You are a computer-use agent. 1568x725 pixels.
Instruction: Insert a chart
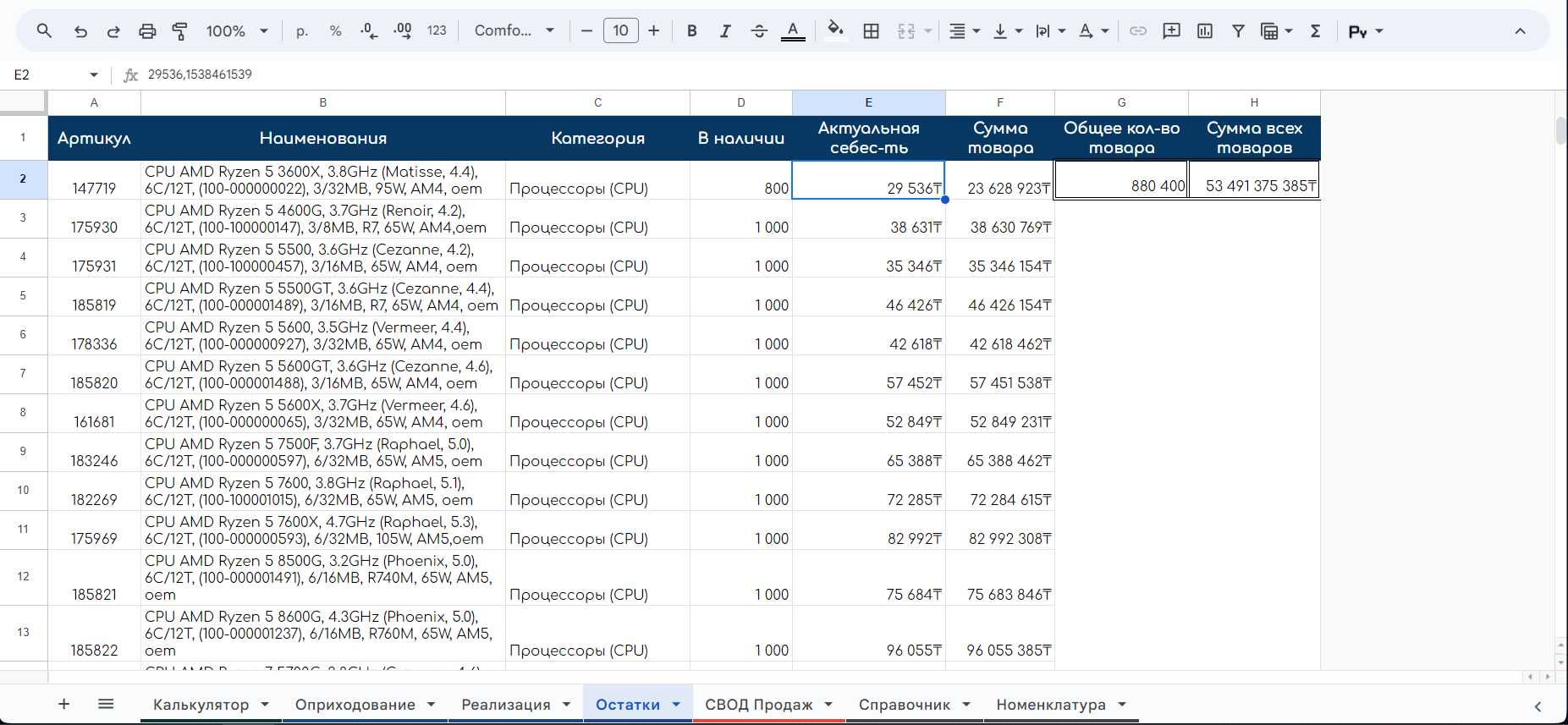tap(1205, 30)
